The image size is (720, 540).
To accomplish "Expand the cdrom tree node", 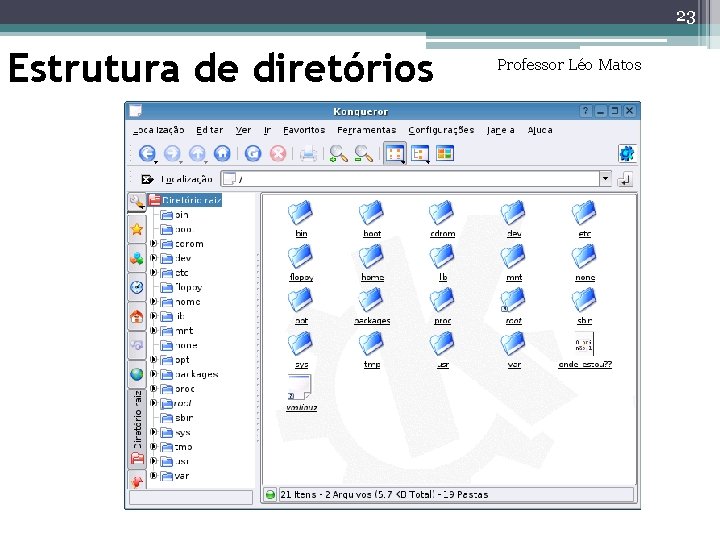I will point(154,243).
